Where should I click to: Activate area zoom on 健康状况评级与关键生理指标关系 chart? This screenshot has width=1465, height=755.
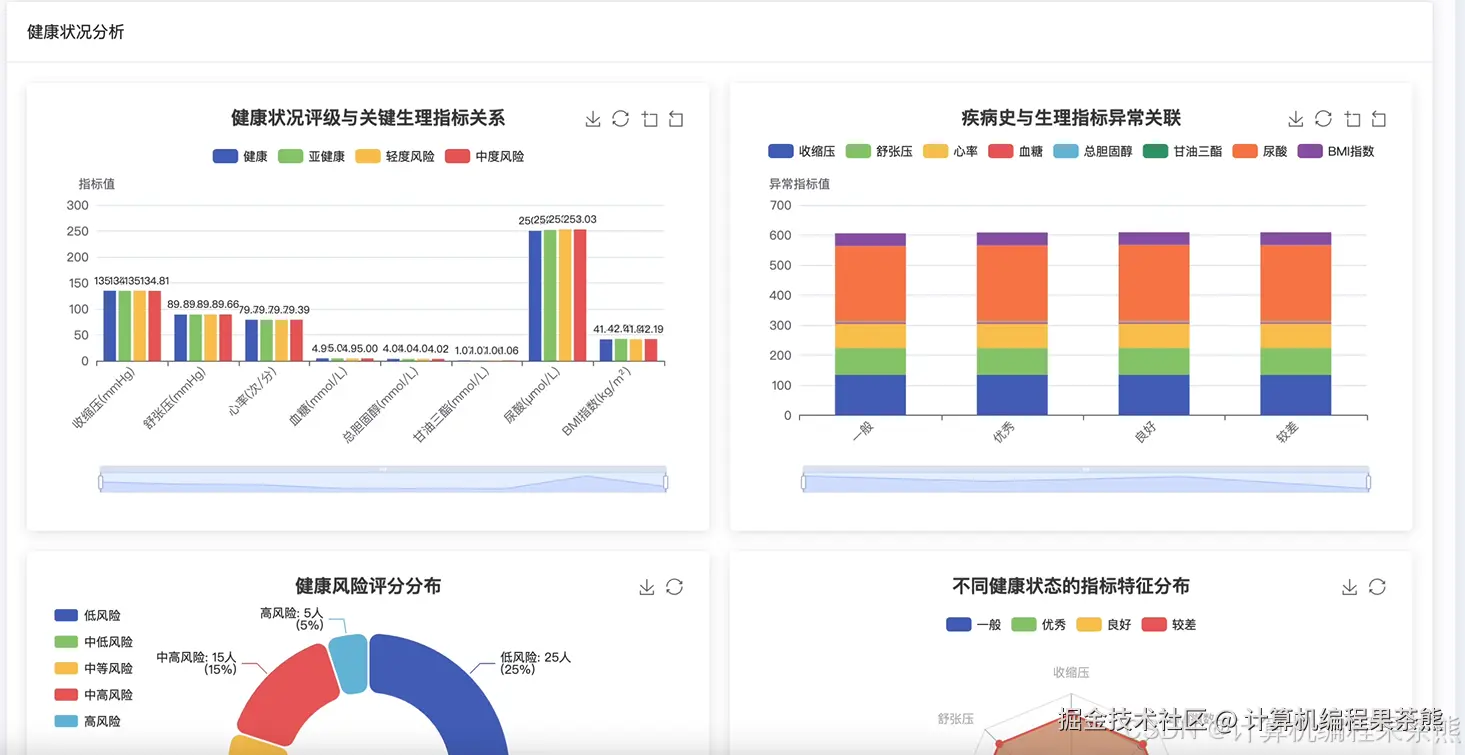click(x=649, y=119)
